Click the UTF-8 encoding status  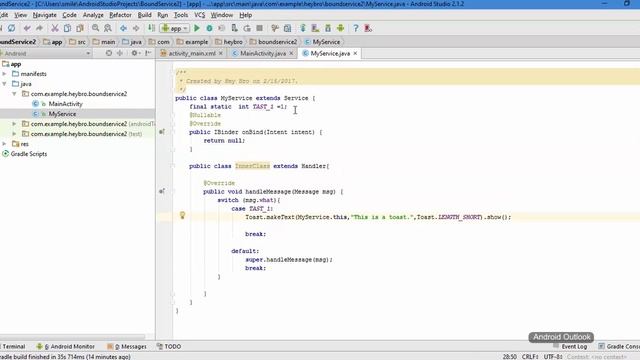pos(553,356)
